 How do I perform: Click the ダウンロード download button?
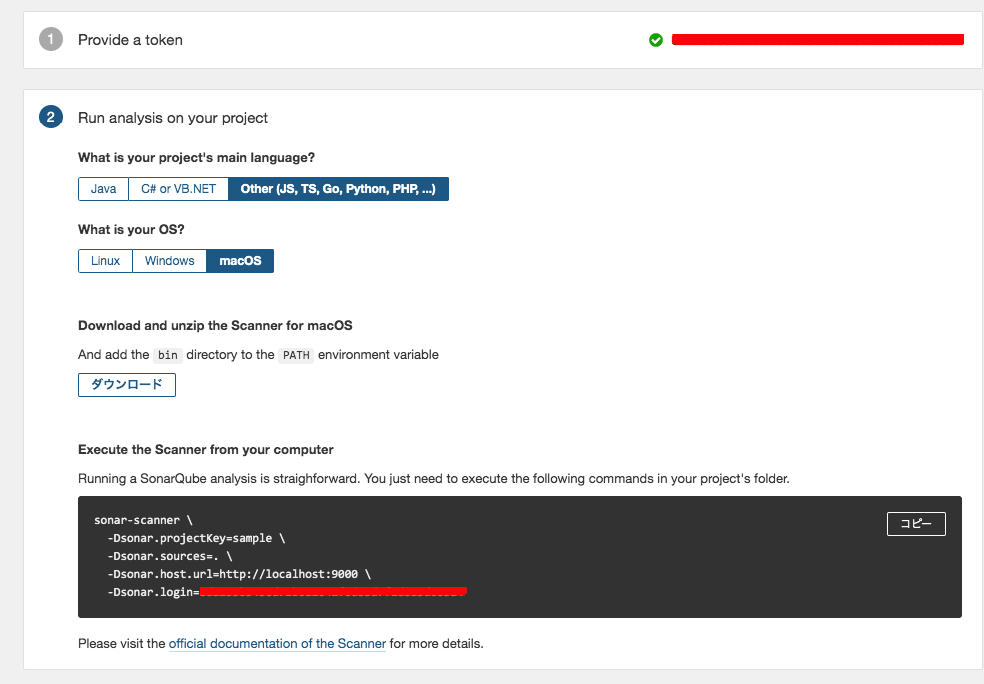pyautogui.click(x=127, y=385)
